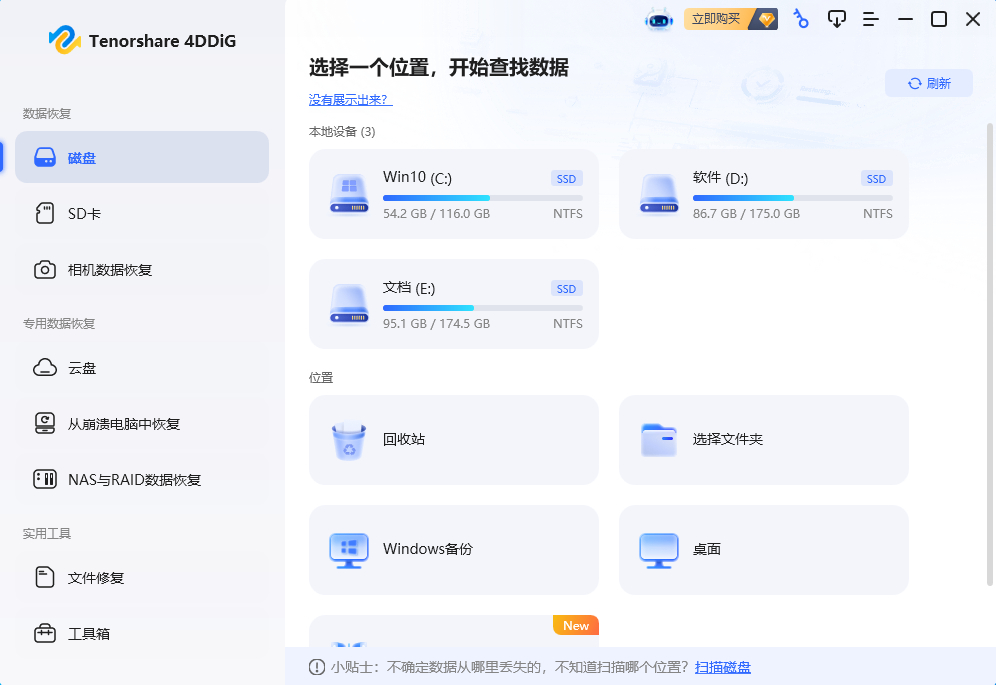Click the 54.2 GB / 116.0 GB text
Viewport: 996px width, 685px height.
tap(436, 214)
